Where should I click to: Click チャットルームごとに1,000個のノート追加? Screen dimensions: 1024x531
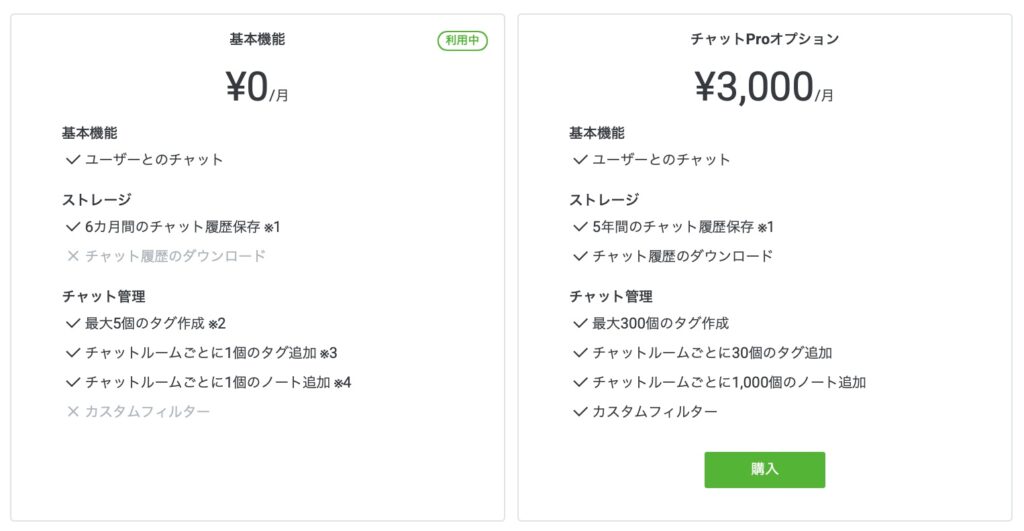click(x=729, y=382)
